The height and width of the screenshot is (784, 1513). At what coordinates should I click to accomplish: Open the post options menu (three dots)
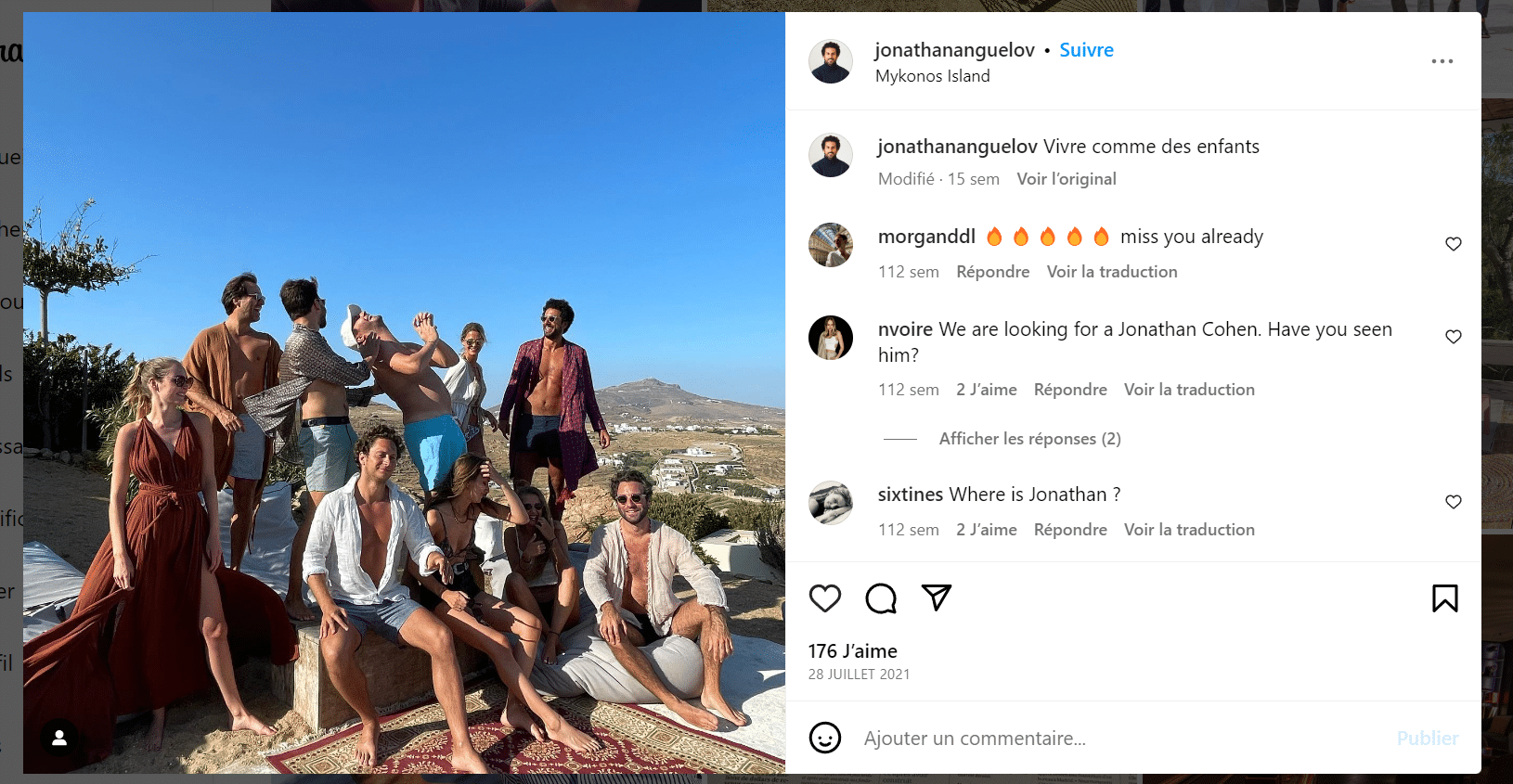1442,60
